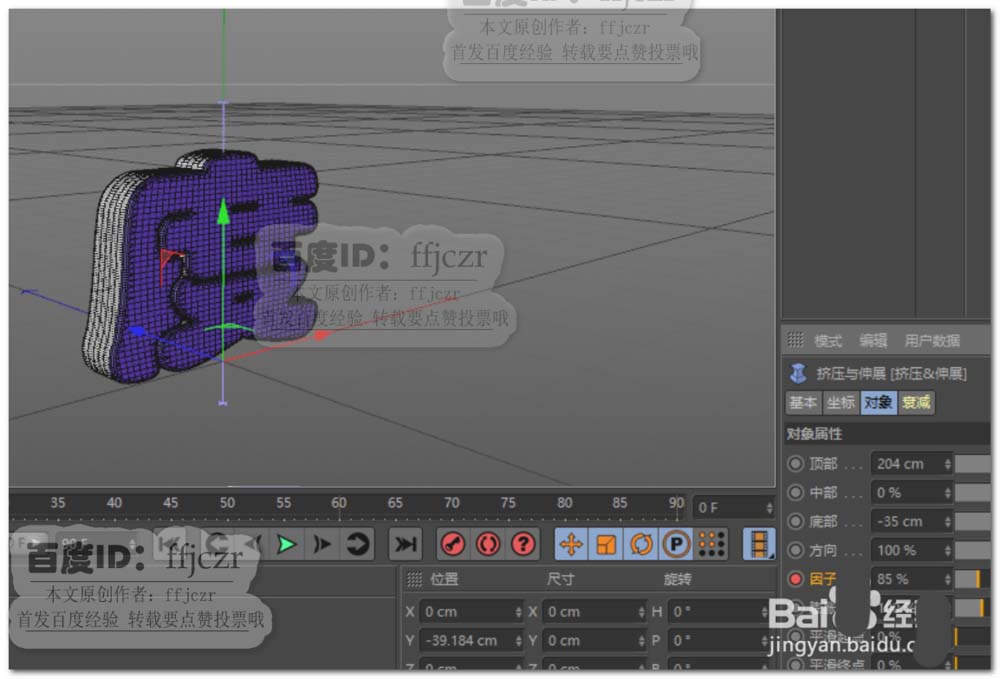This screenshot has height=679, width=1000.
Task: Click the red question-mark keyframe selection icon
Action: (x=523, y=544)
